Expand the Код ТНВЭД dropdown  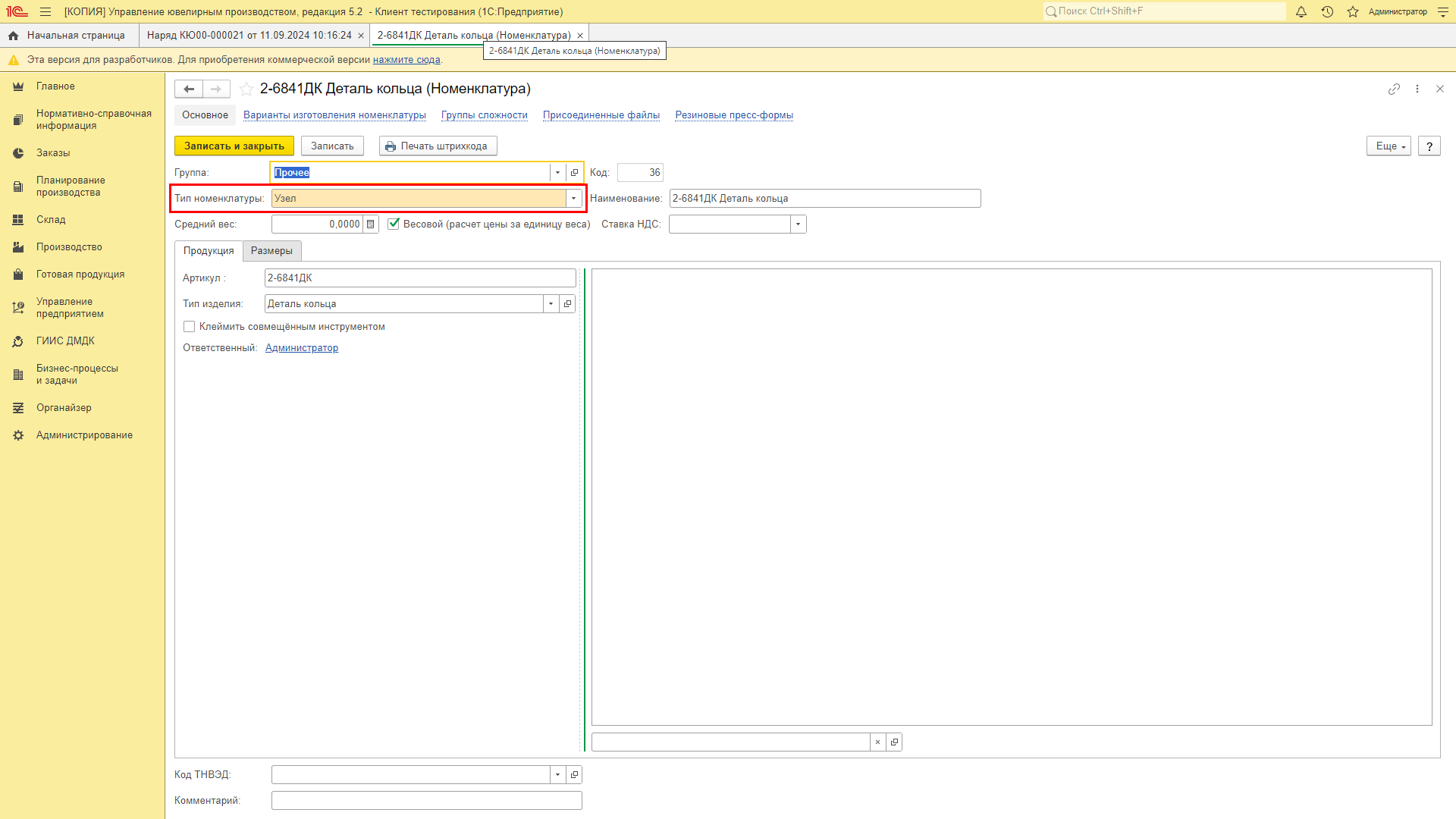pos(557,775)
